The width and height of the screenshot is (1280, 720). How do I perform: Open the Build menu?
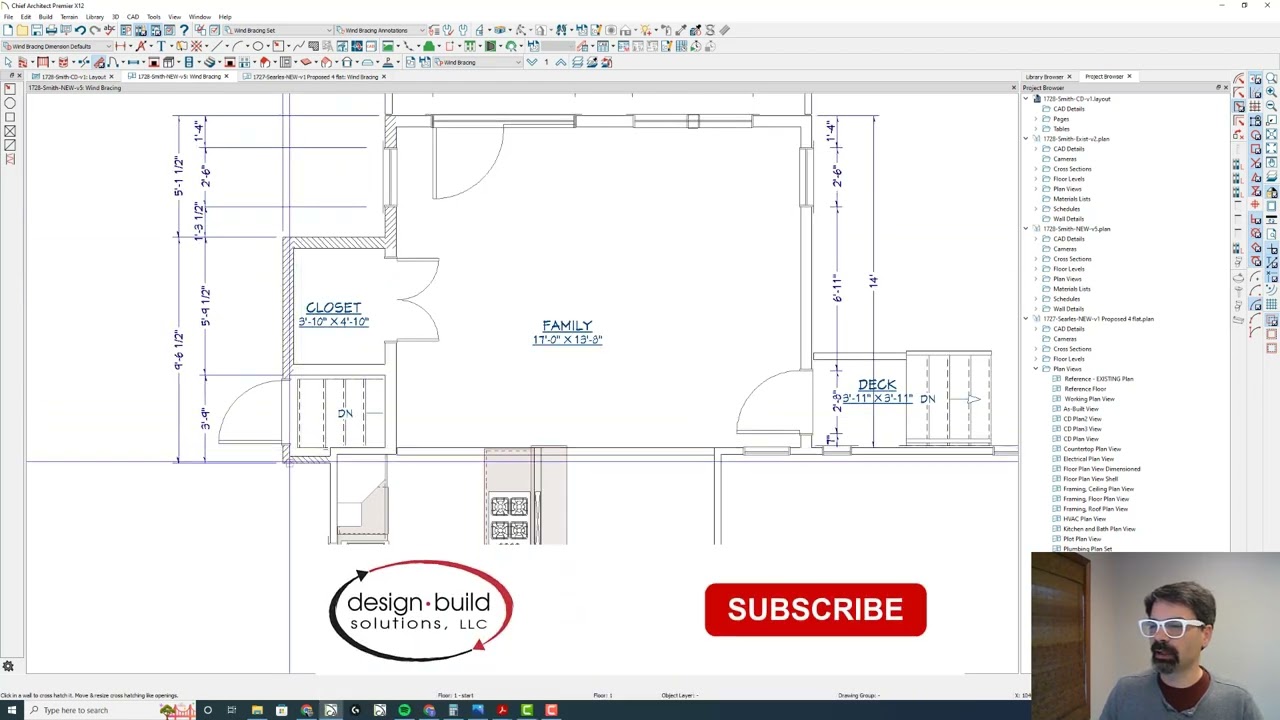[45, 17]
